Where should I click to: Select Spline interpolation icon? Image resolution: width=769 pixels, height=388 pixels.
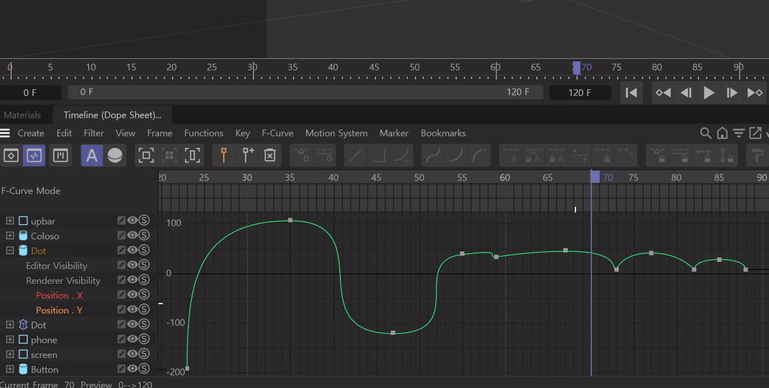pyautogui.click(x=402, y=155)
